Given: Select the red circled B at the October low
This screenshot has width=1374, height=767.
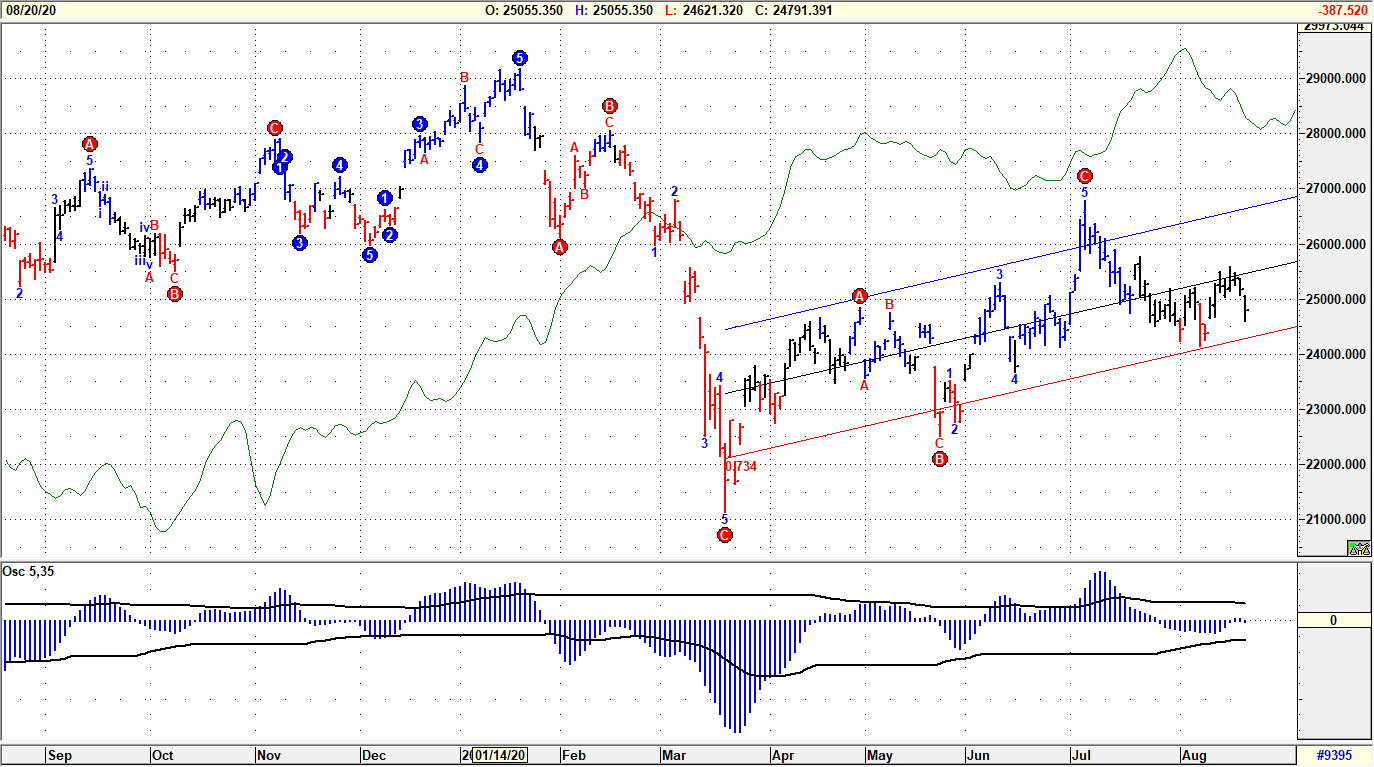Looking at the screenshot, I should point(175,294).
